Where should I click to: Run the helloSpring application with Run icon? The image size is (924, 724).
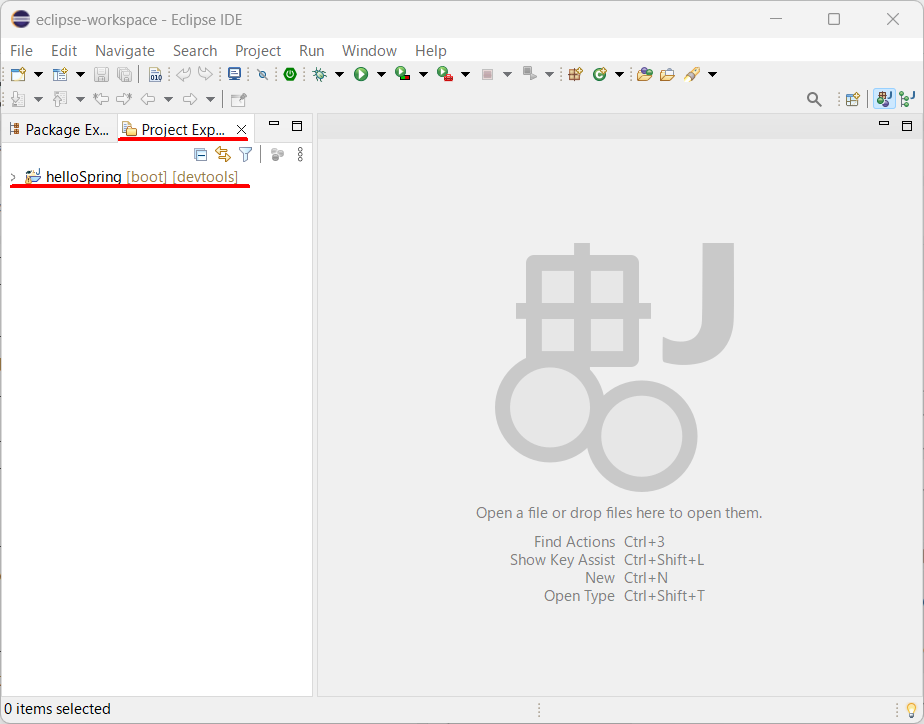(x=360, y=74)
